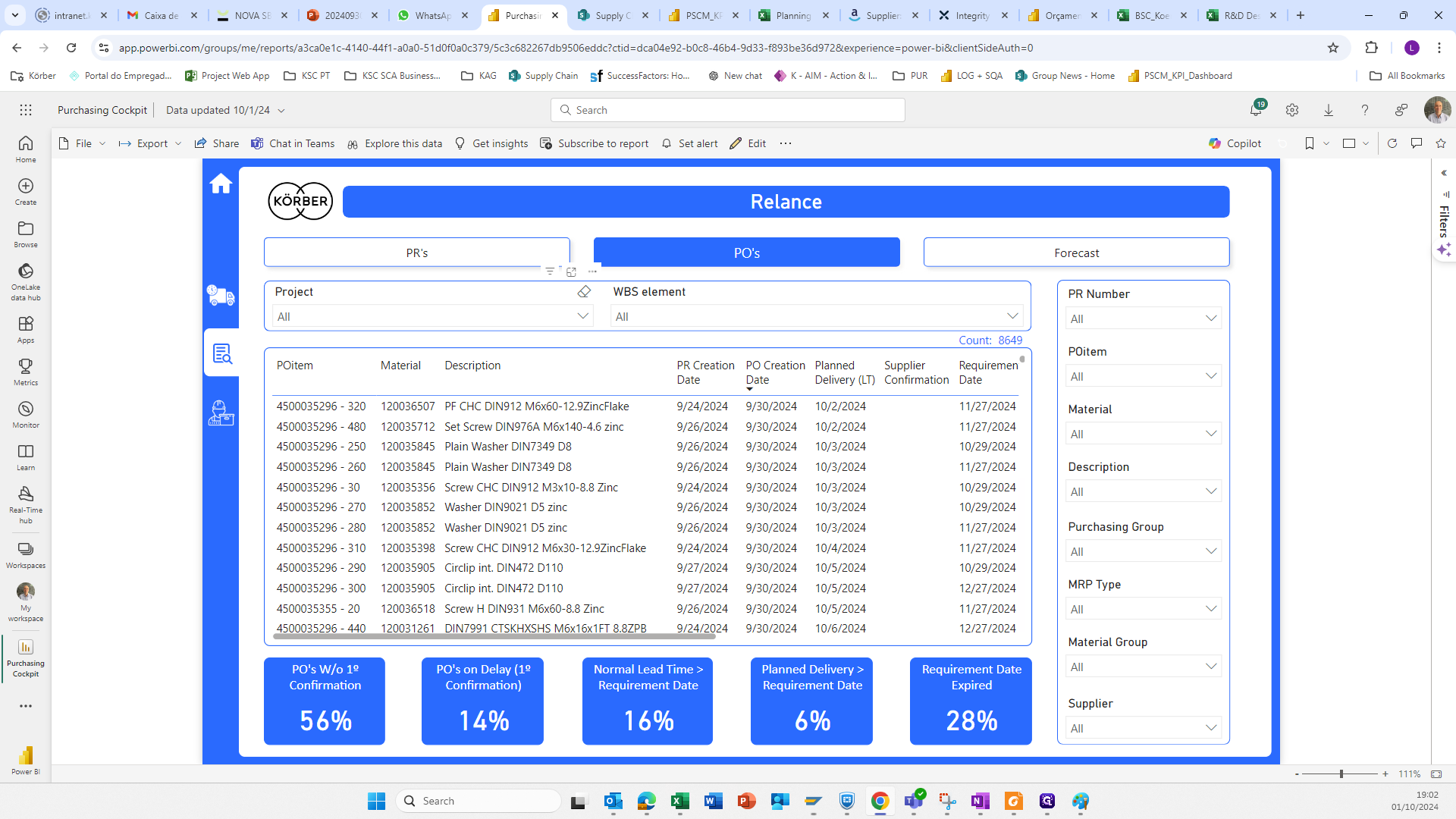
Task: Open the warehouse worker page icon
Action: [x=221, y=413]
